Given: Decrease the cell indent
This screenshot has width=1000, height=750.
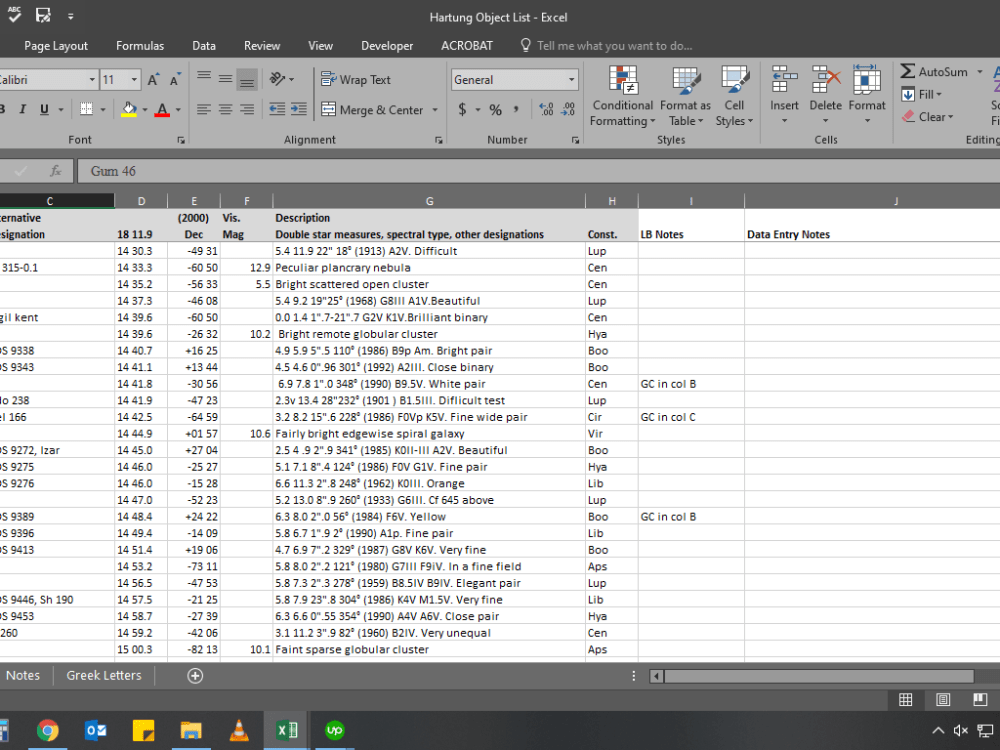Looking at the screenshot, I should point(277,110).
